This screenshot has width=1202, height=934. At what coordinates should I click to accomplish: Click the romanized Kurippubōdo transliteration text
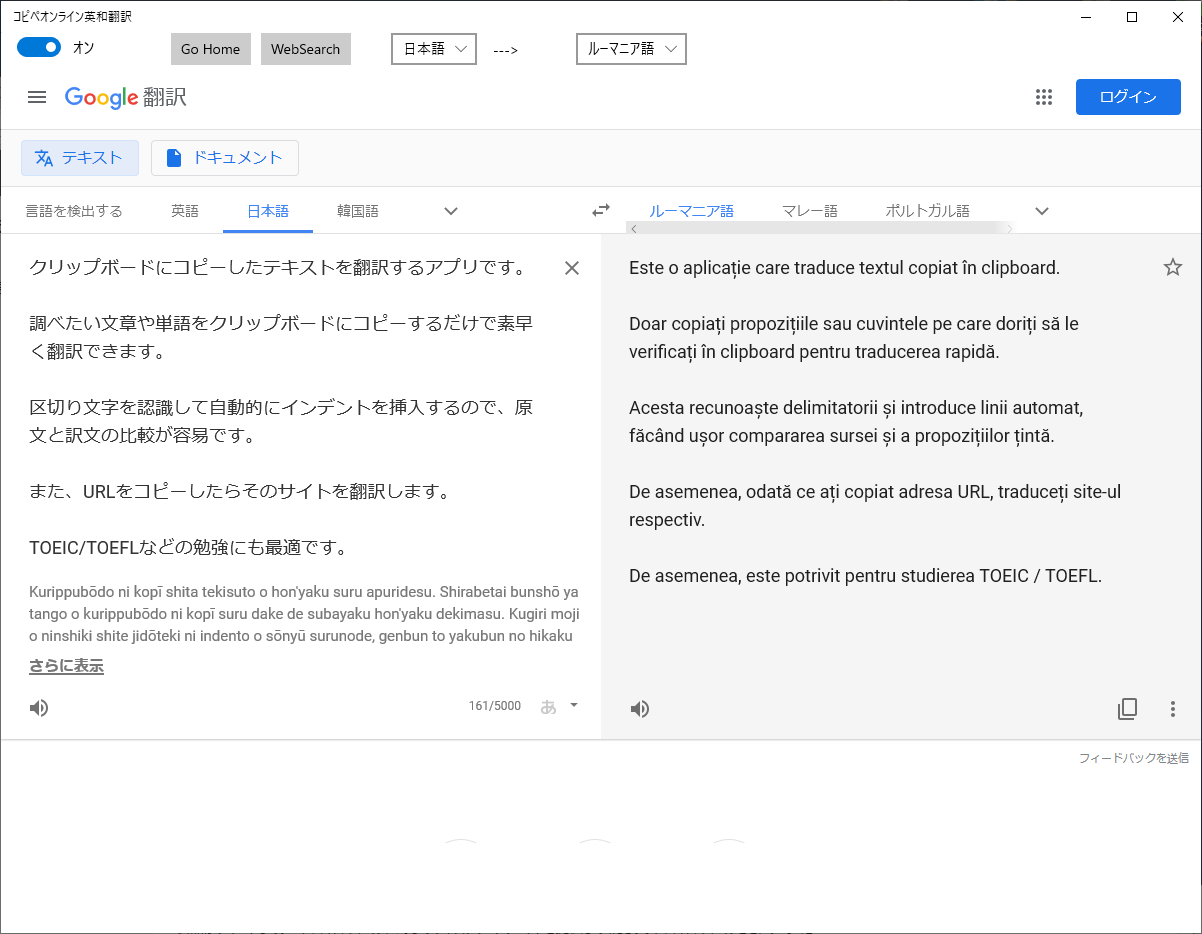click(x=304, y=613)
